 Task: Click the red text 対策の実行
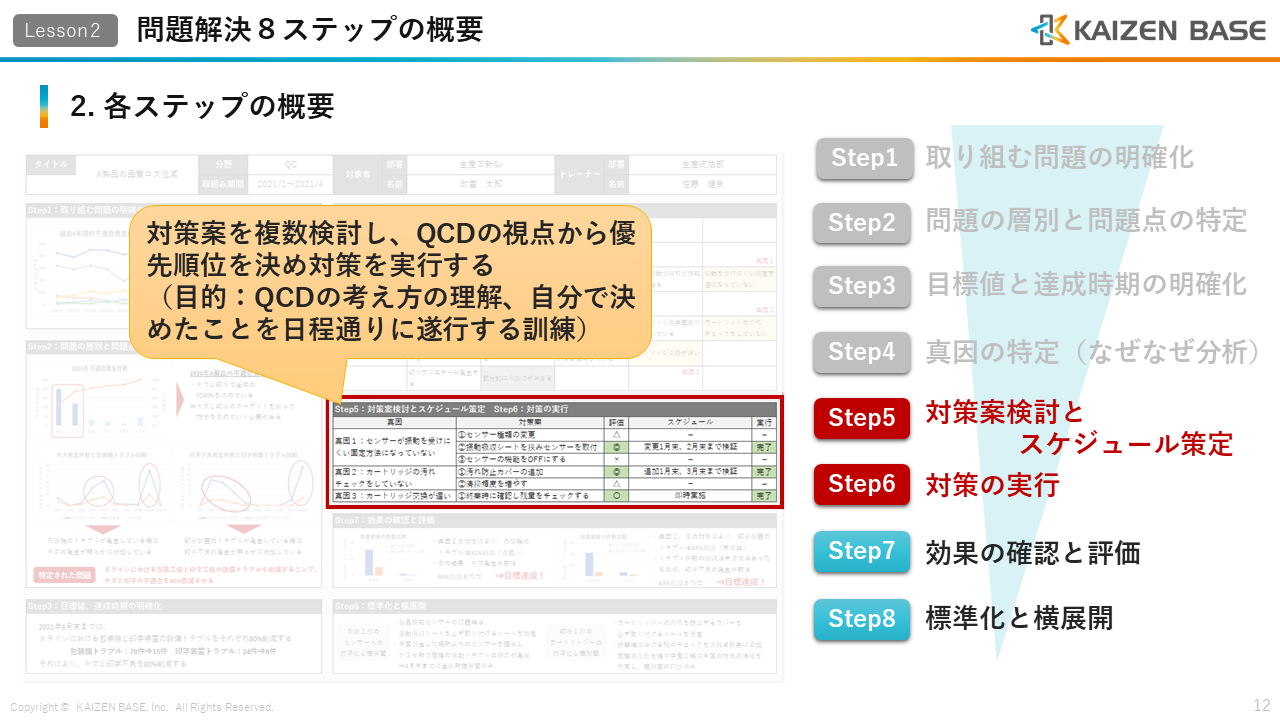(x=992, y=486)
